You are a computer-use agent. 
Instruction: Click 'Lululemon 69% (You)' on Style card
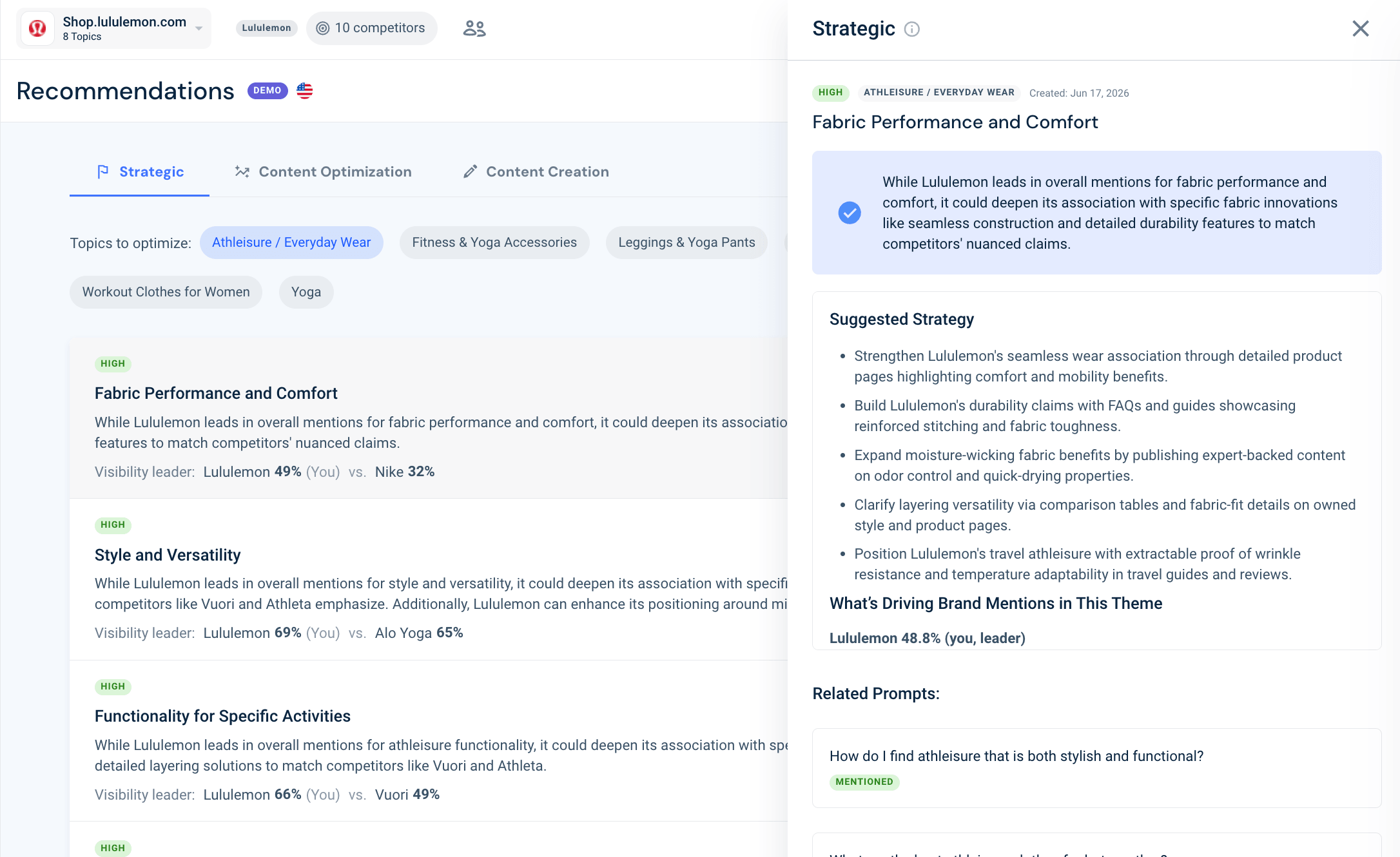(271, 633)
